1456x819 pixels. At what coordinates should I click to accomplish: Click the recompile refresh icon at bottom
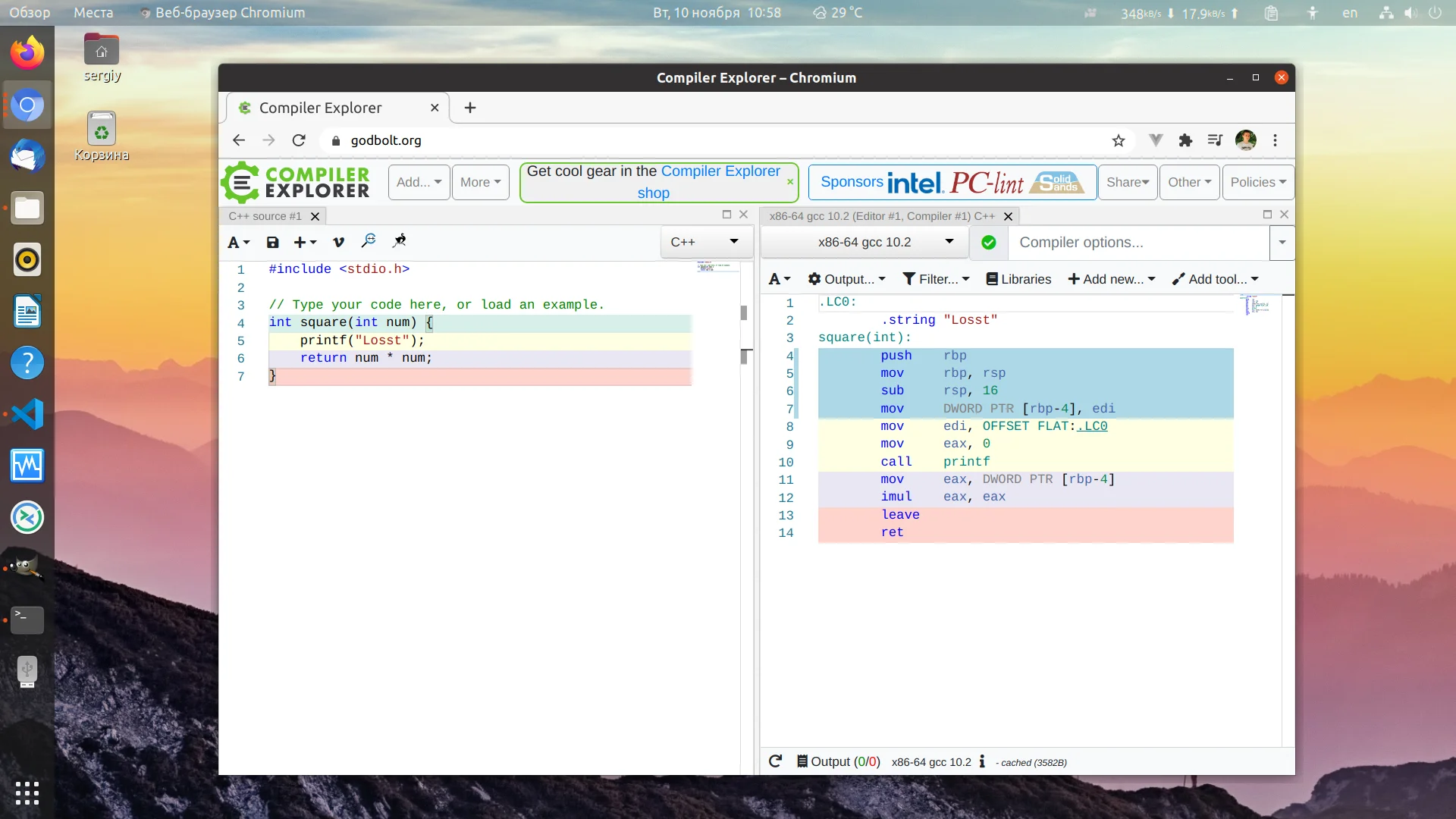point(775,761)
